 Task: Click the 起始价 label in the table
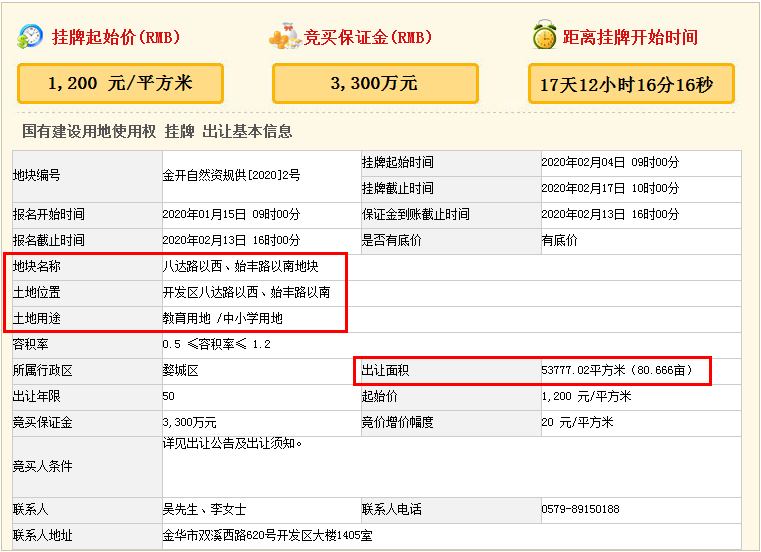(380, 397)
